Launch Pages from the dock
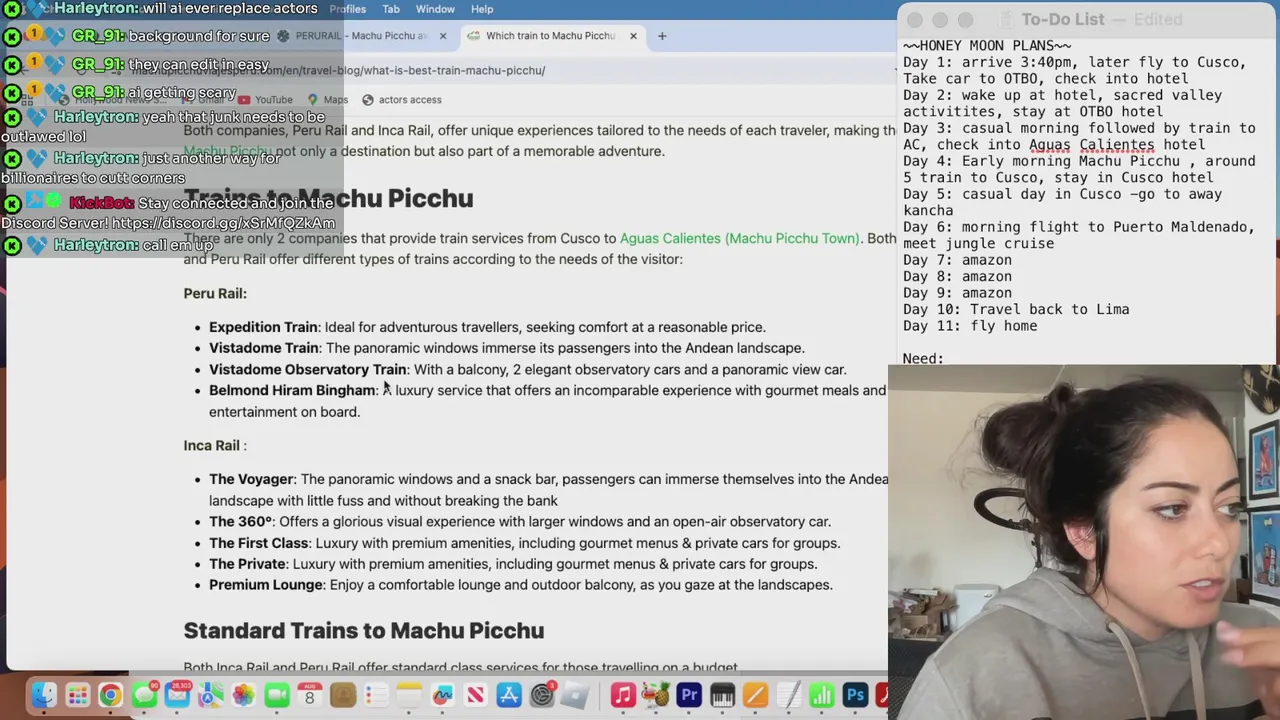 pyautogui.click(x=755, y=695)
